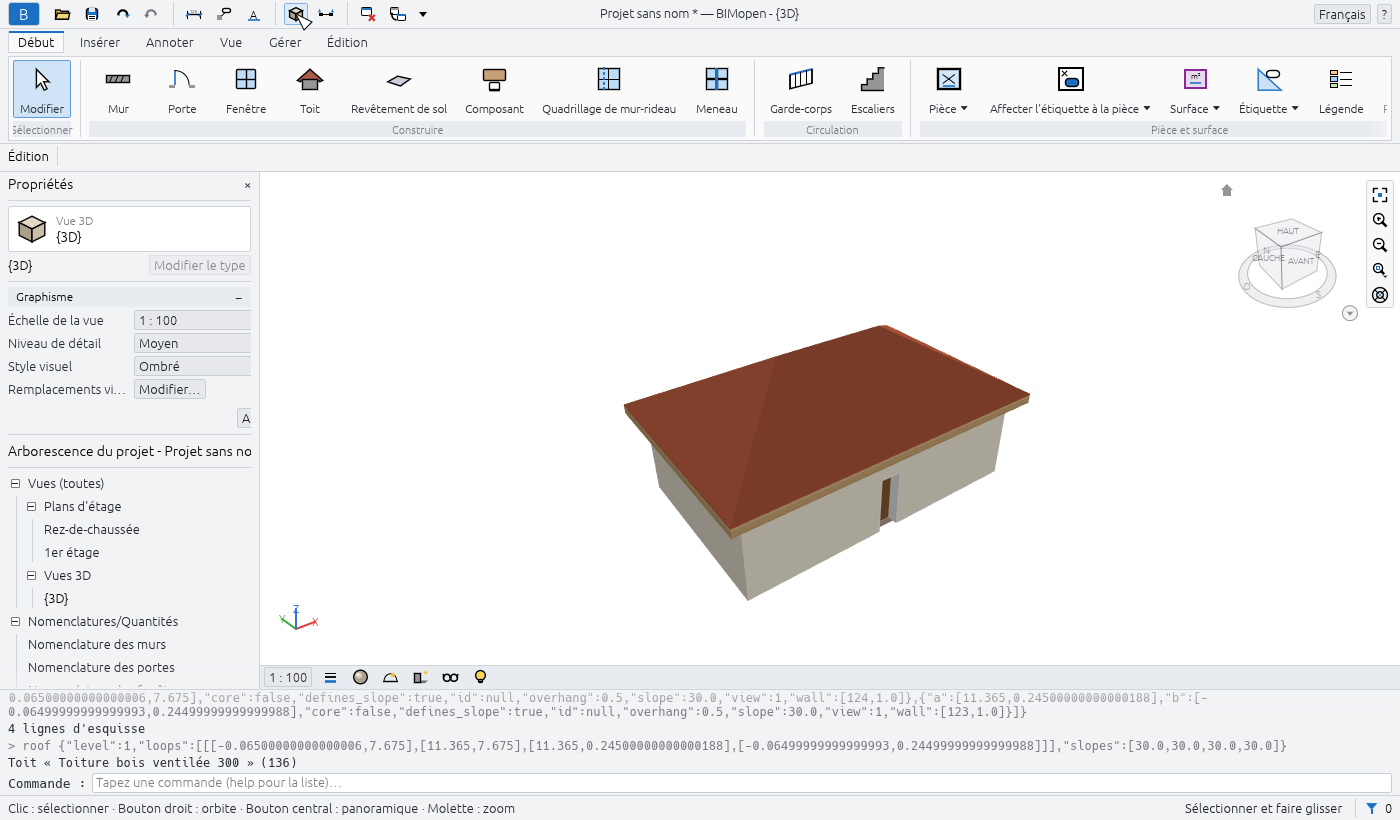Select the Meneau mullion tool
Screen dimensions: 1400x820
tap(716, 90)
